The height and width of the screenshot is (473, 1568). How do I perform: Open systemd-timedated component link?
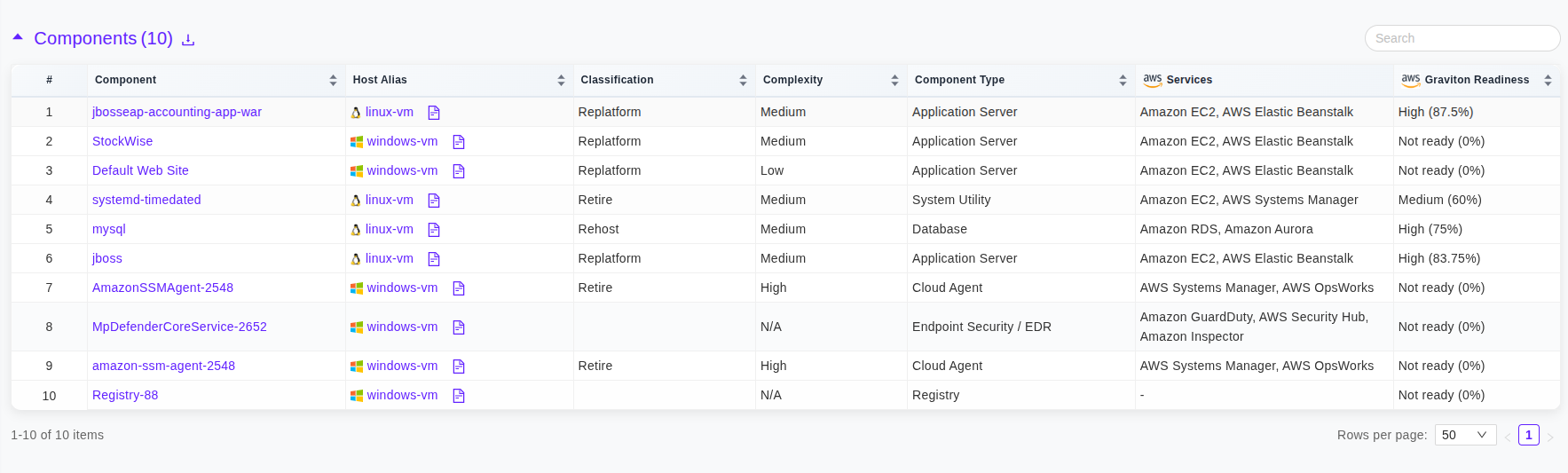tap(146, 200)
